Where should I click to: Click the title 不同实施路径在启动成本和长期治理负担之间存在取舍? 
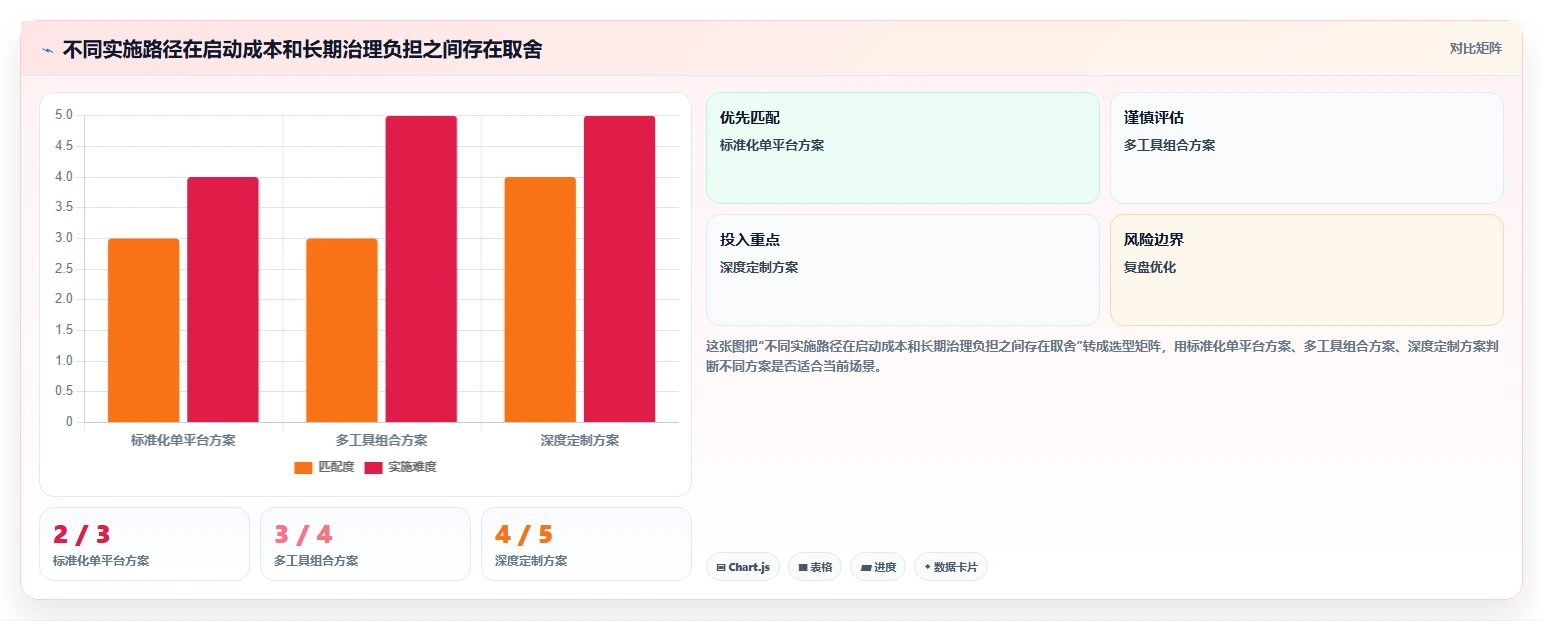coord(302,49)
